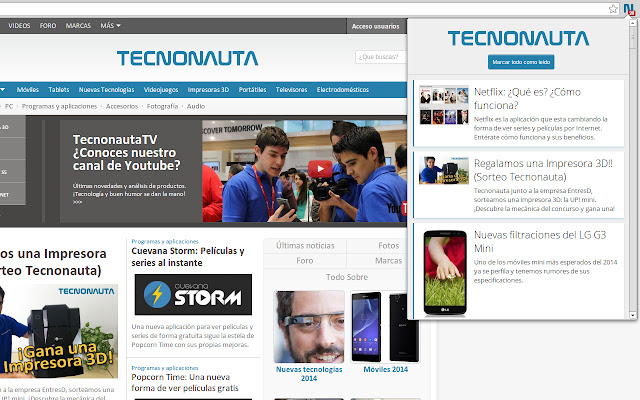Screen dimensions: 640x400
Task: Switch to the Foro tab
Action: coord(305,260)
